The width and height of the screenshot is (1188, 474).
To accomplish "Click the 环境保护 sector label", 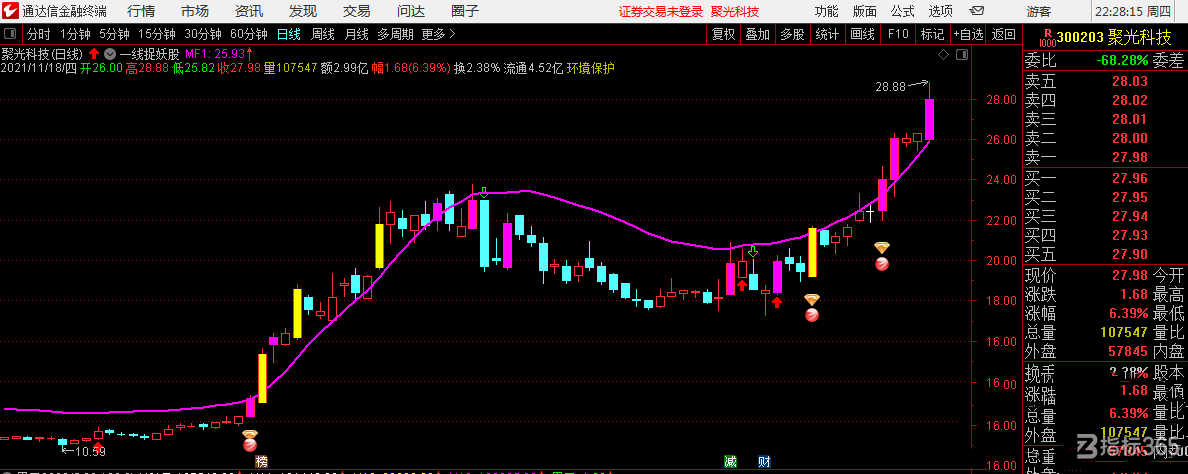I will (x=591, y=67).
